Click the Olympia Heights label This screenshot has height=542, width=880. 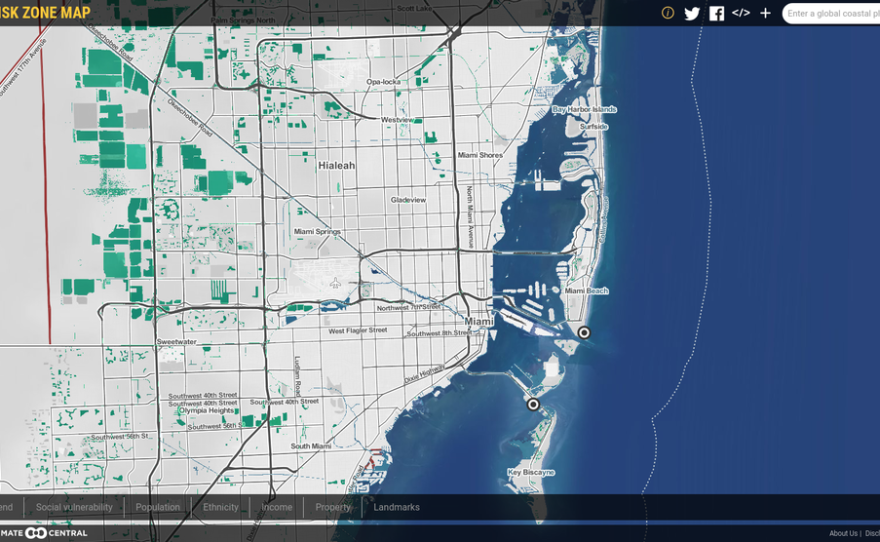(207, 411)
